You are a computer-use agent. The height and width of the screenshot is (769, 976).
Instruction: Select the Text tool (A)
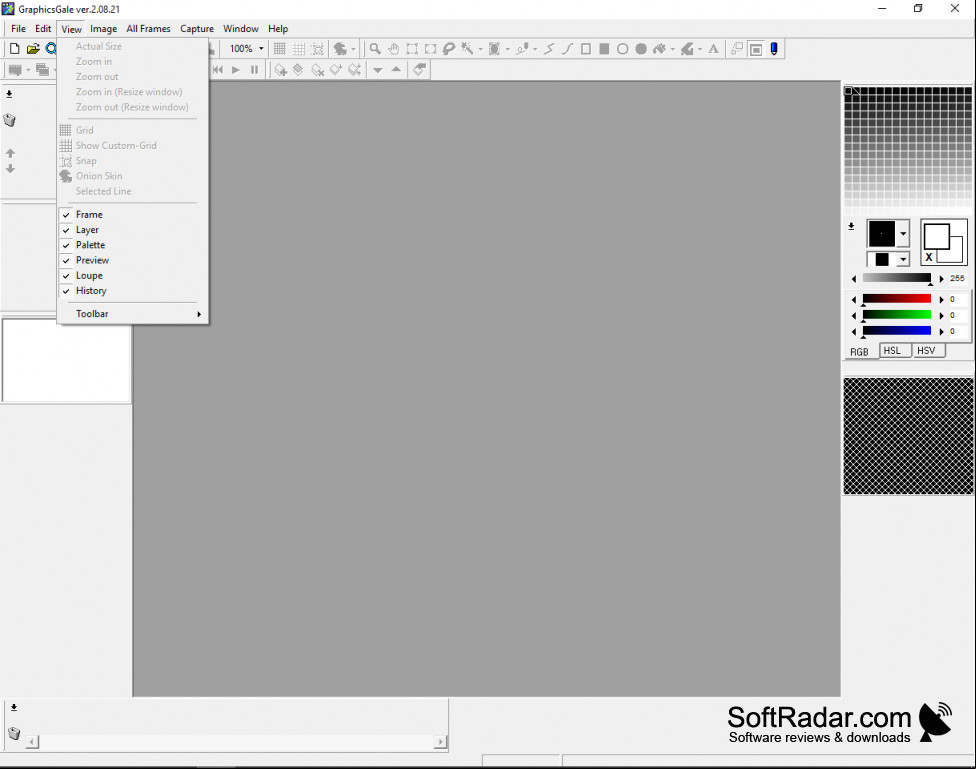(713, 49)
